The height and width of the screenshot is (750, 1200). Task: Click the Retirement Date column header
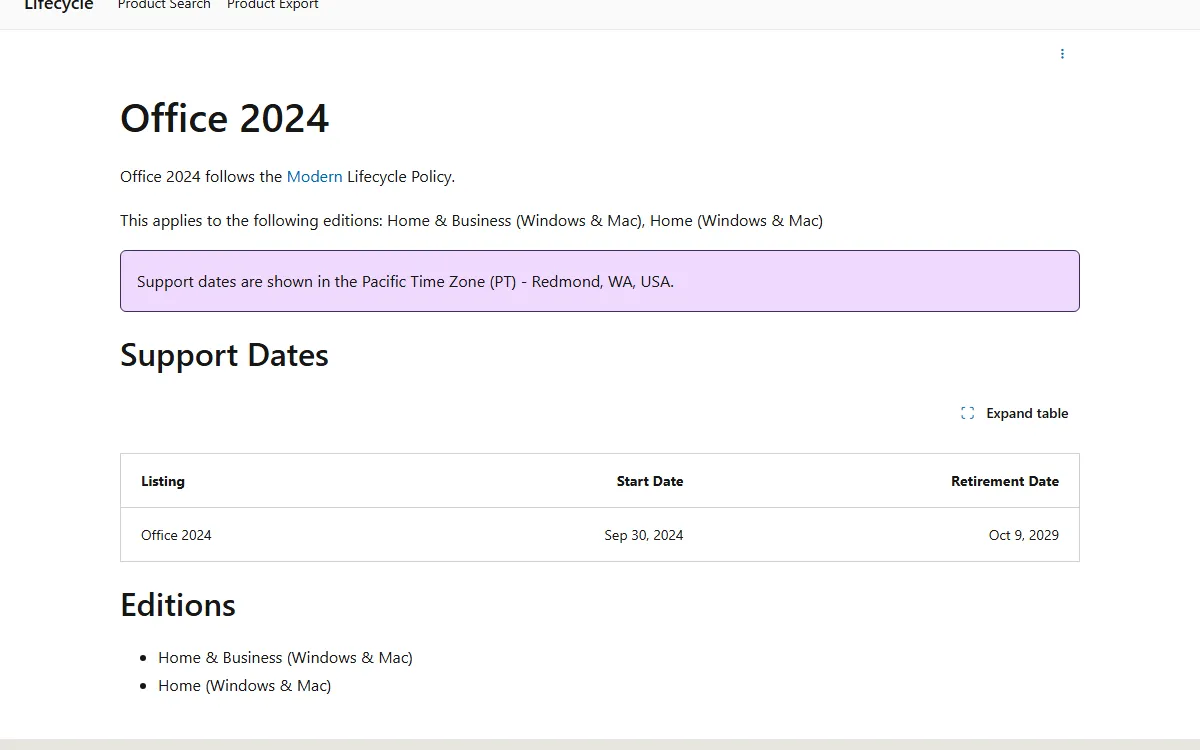[x=1005, y=481]
